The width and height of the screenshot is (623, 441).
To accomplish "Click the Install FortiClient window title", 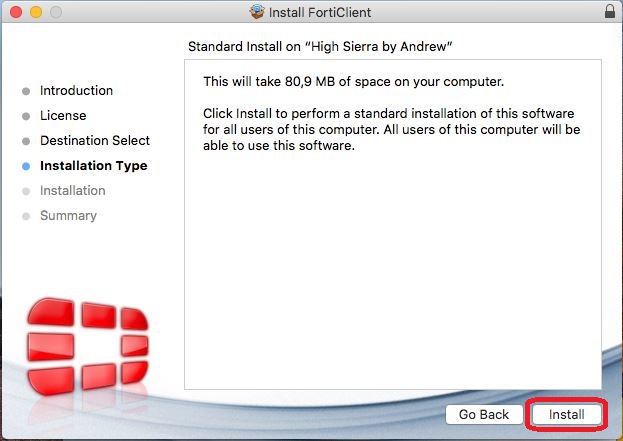I will click(321, 13).
